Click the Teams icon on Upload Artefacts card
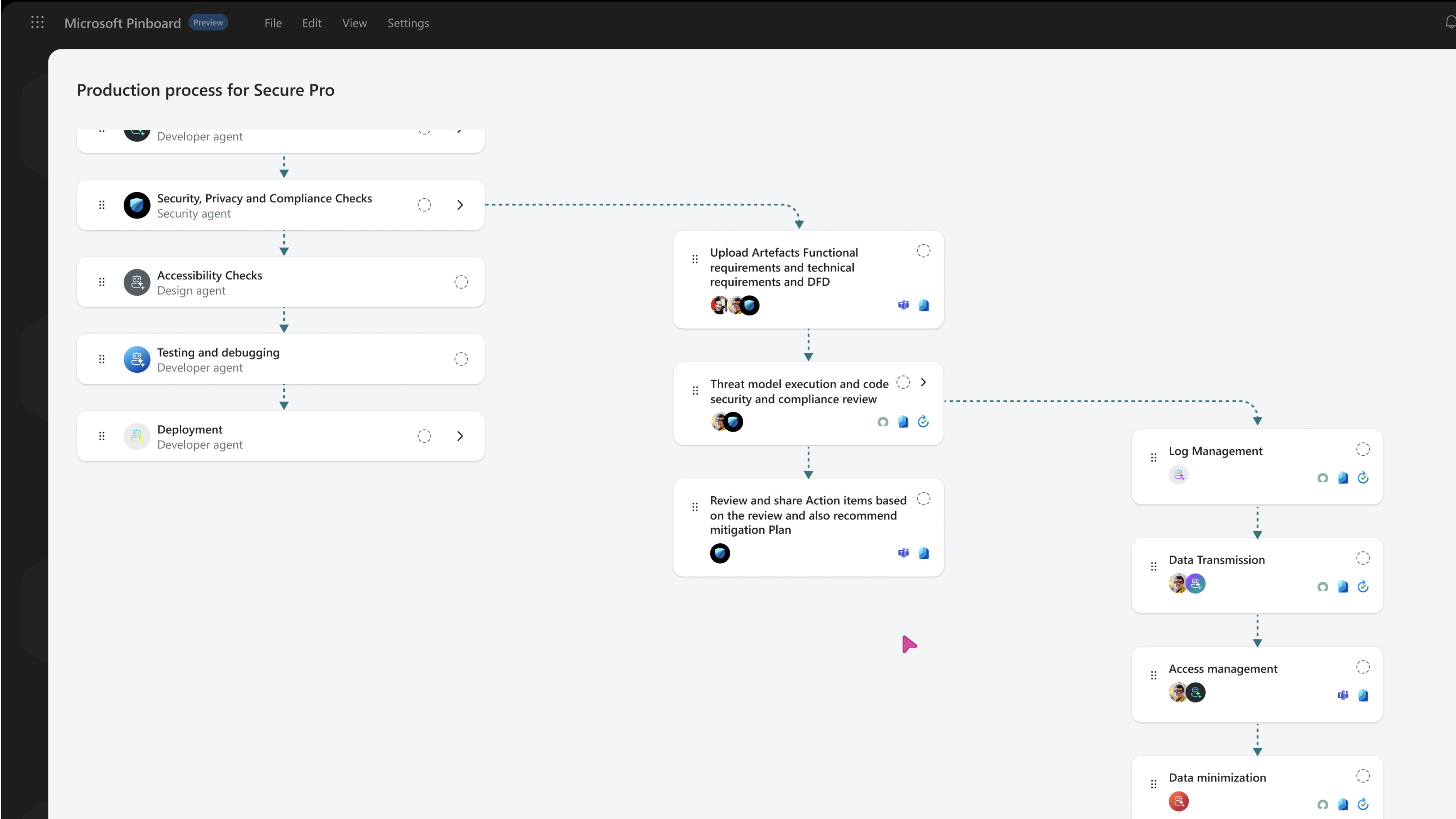Image resolution: width=1456 pixels, height=819 pixels. point(903,305)
